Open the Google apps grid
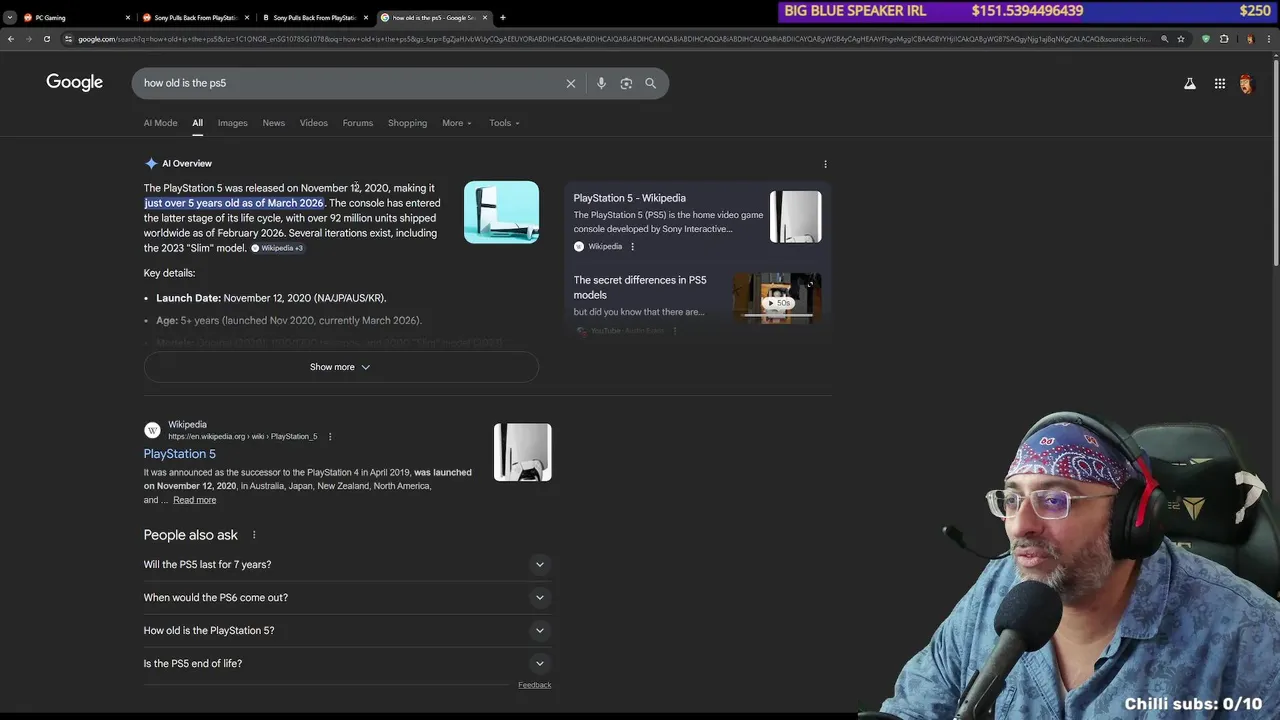Screen dimensions: 1280x720 [1220, 84]
